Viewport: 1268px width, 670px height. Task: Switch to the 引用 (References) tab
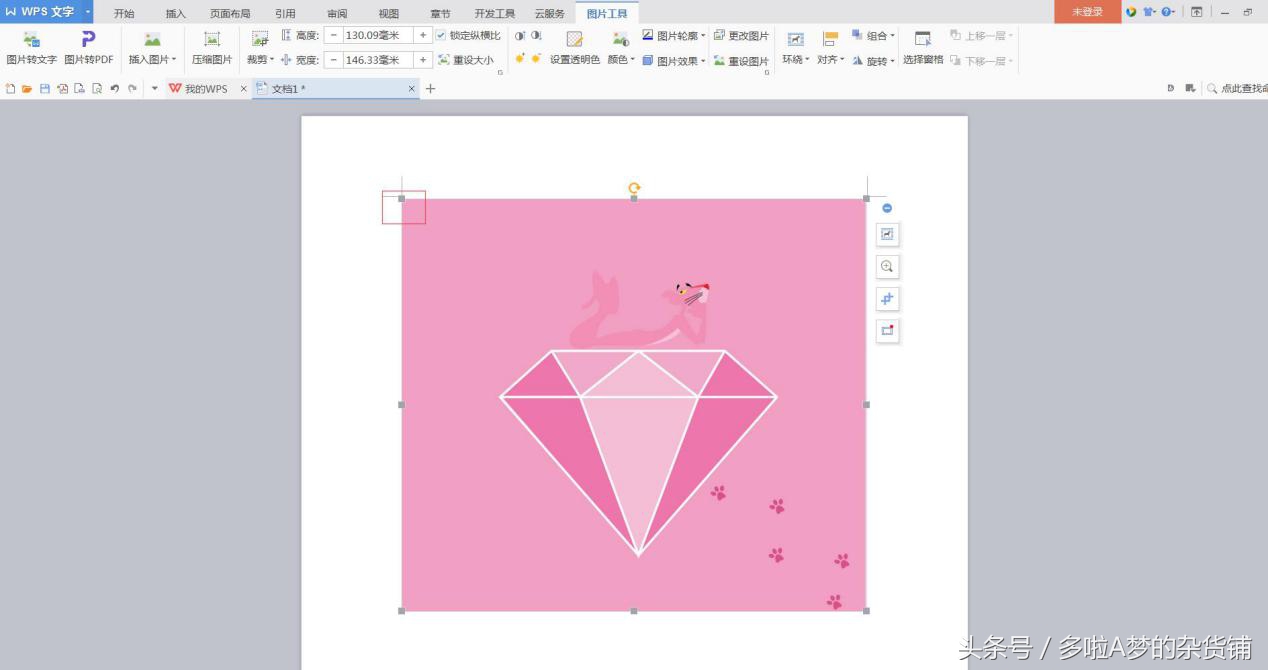[x=285, y=13]
